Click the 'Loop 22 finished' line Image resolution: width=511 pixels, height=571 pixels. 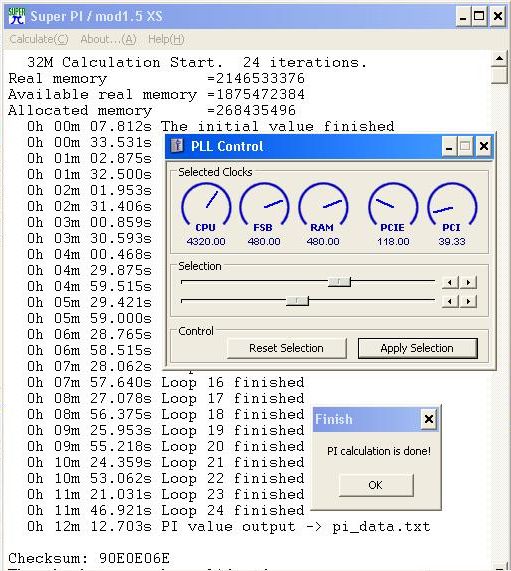pyautogui.click(x=166, y=479)
